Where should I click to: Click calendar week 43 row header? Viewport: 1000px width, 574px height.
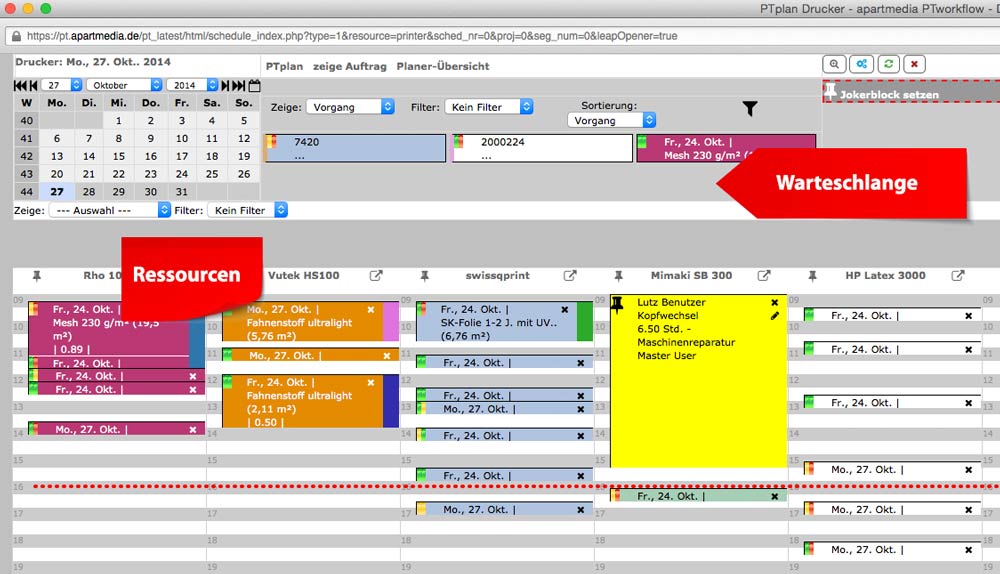tap(26, 174)
